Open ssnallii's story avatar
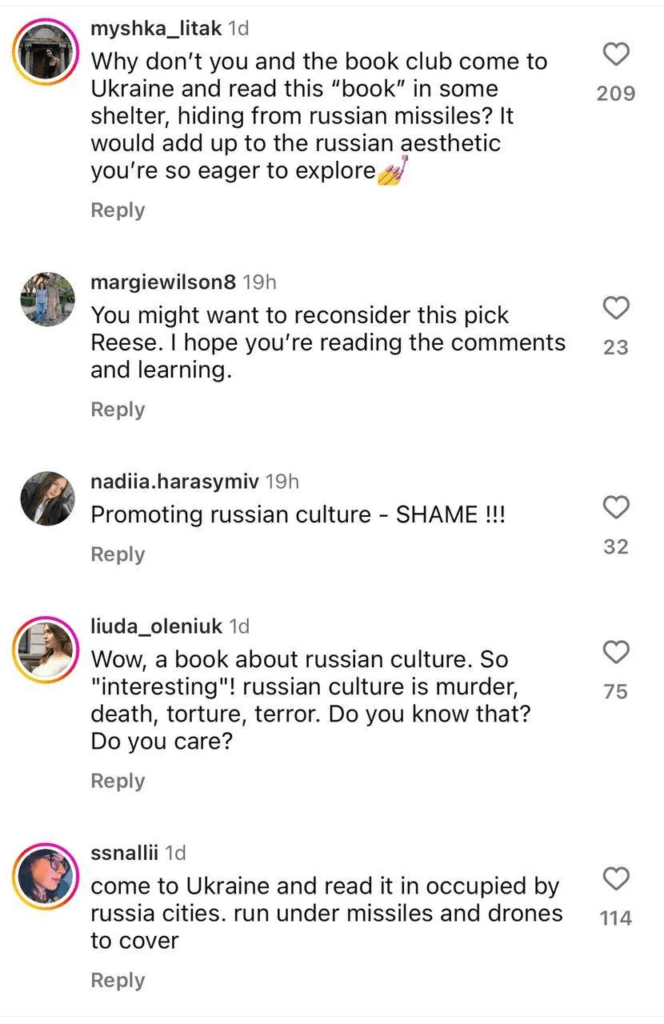The image size is (664, 1024). [x=46, y=876]
